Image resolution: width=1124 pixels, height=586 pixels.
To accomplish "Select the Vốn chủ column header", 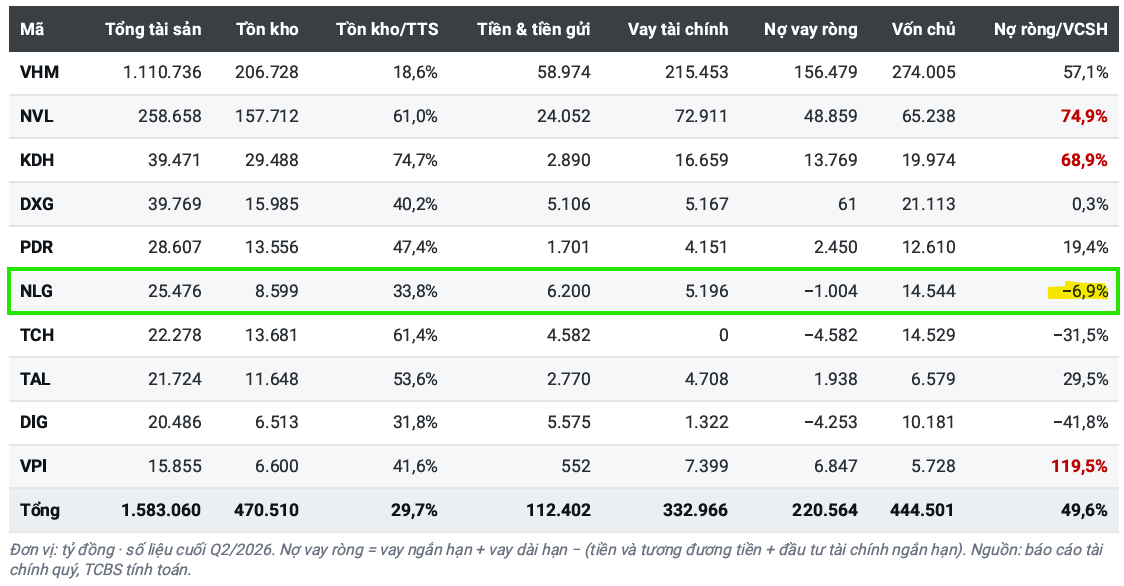I will click(x=924, y=29).
